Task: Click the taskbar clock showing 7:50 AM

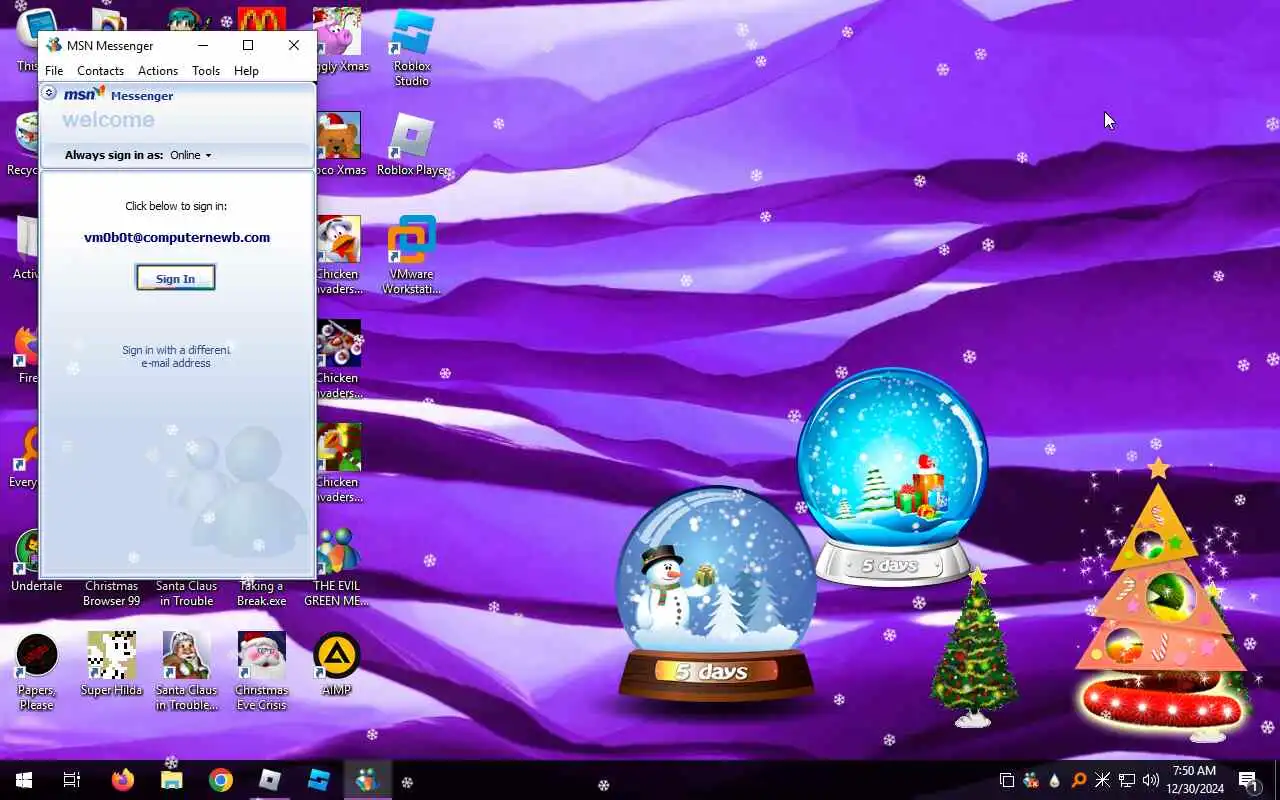Action: click(1194, 780)
